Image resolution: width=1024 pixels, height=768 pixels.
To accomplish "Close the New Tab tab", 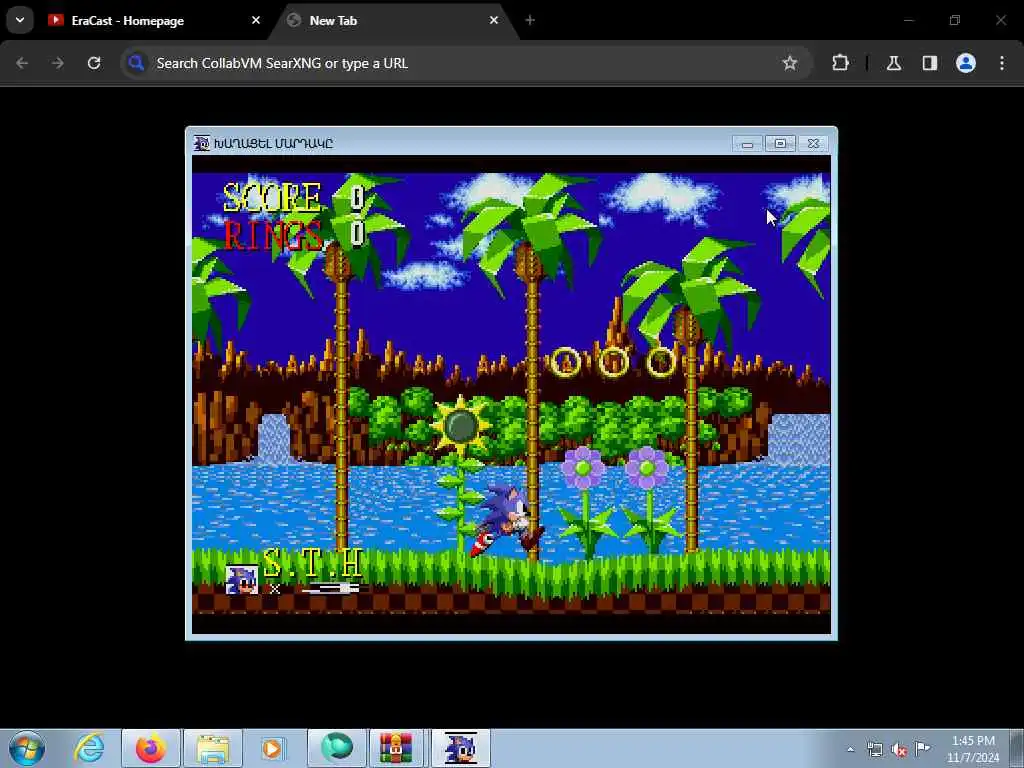I will pyautogui.click(x=494, y=20).
